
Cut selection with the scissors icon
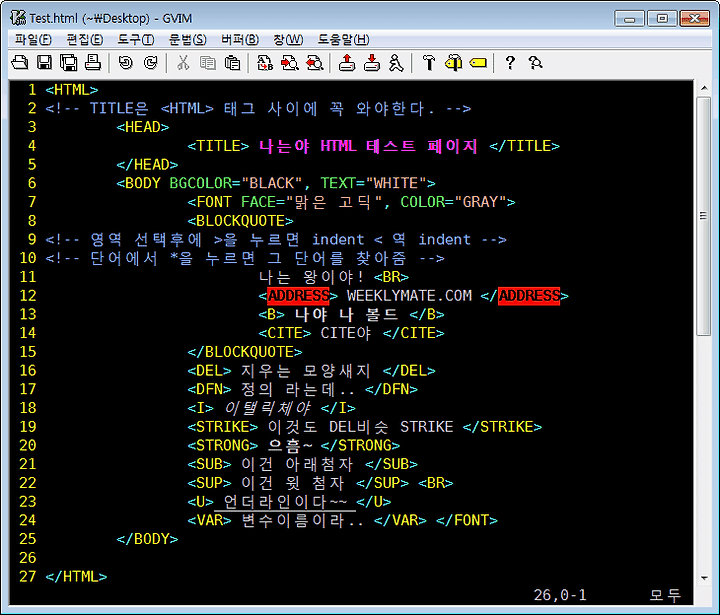tap(183, 62)
